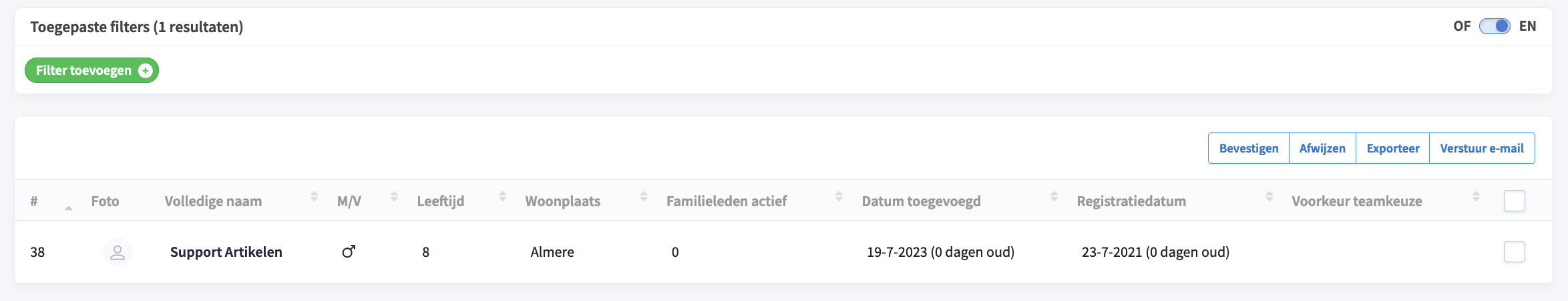
Task: Click the male gender symbol in the row
Action: click(349, 252)
